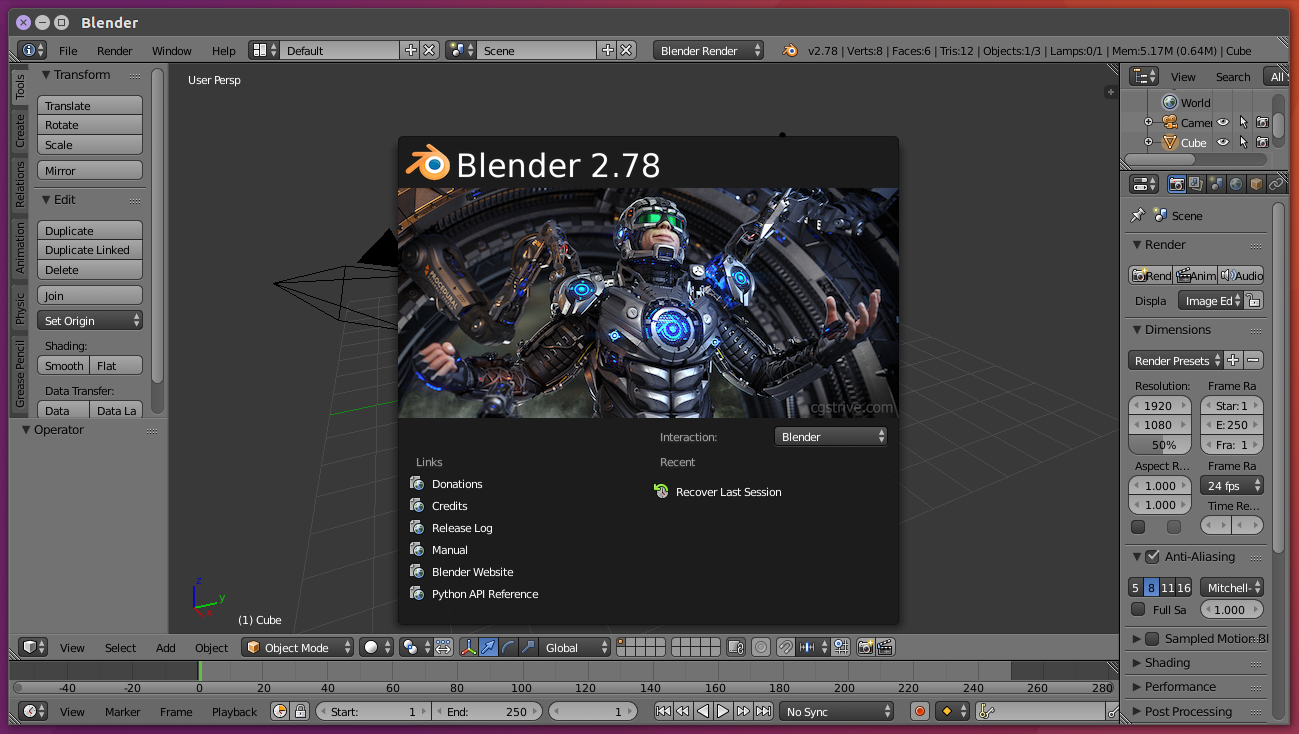The height and width of the screenshot is (734, 1299).
Task: Open the Blender Render engine dropdown
Action: [x=709, y=50]
